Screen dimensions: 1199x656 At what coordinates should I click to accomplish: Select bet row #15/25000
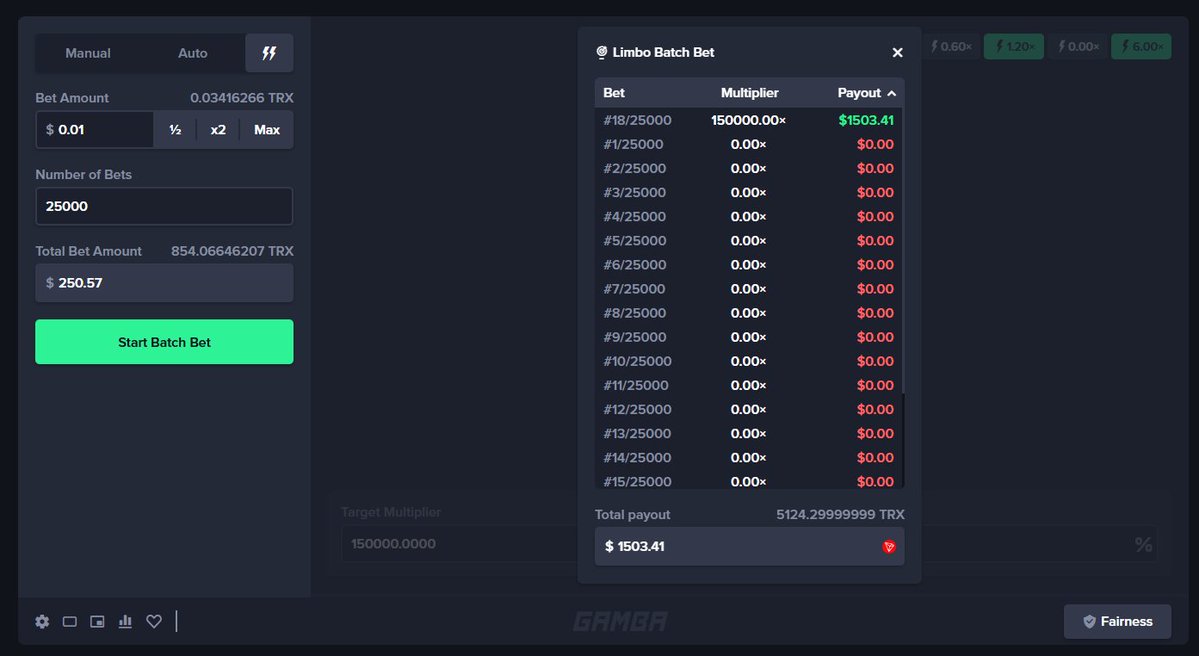pos(749,480)
